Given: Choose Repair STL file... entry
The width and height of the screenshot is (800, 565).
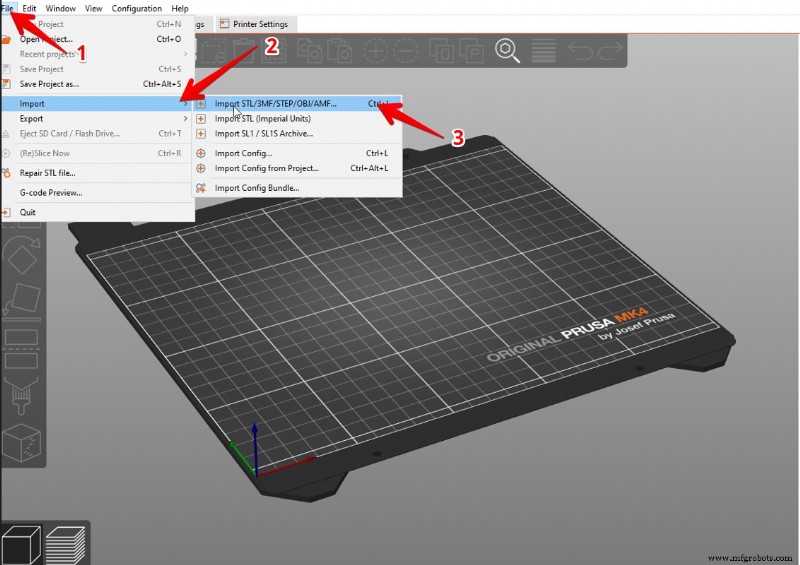Looking at the screenshot, I should pos(97,173).
